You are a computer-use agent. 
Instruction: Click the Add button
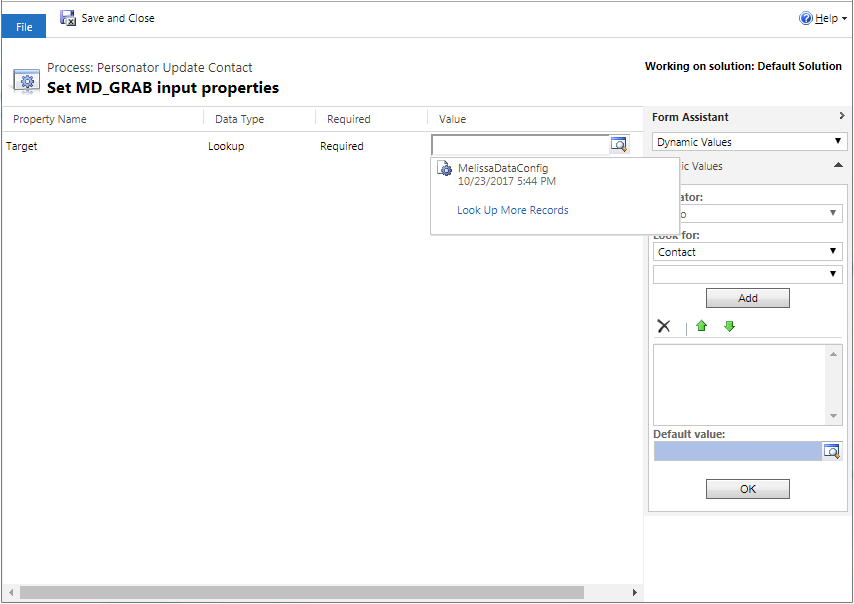point(747,298)
